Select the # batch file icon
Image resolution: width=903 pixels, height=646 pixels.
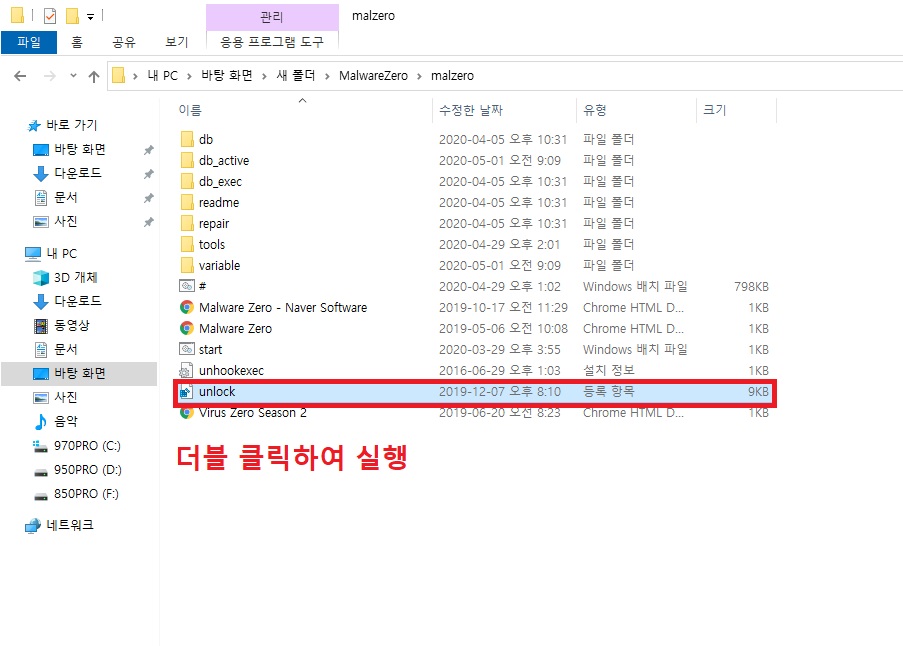click(x=187, y=286)
